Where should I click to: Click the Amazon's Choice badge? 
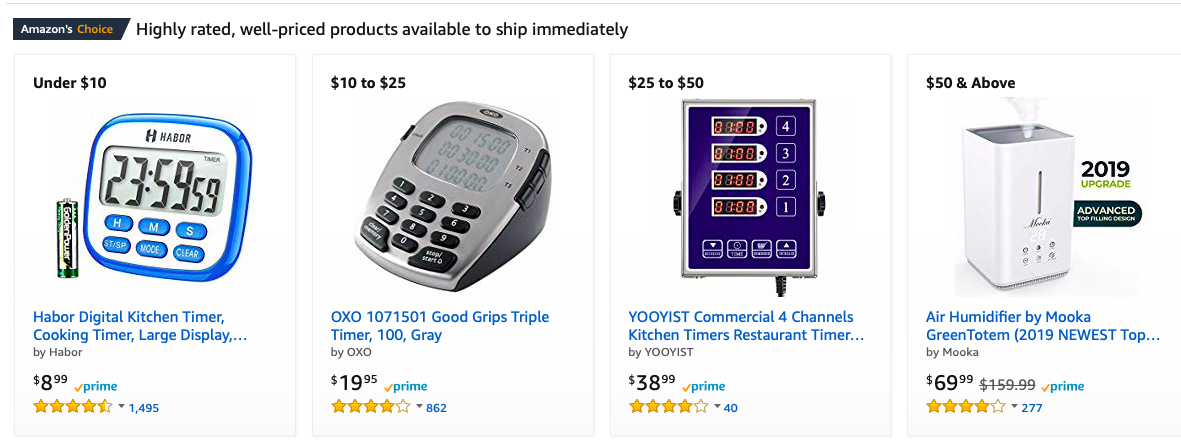coord(70,29)
